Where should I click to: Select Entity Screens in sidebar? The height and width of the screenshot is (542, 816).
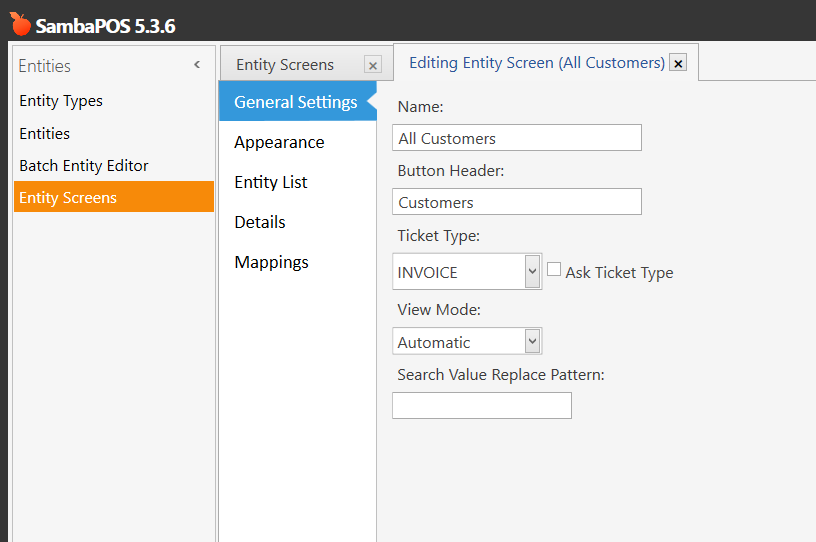114,197
